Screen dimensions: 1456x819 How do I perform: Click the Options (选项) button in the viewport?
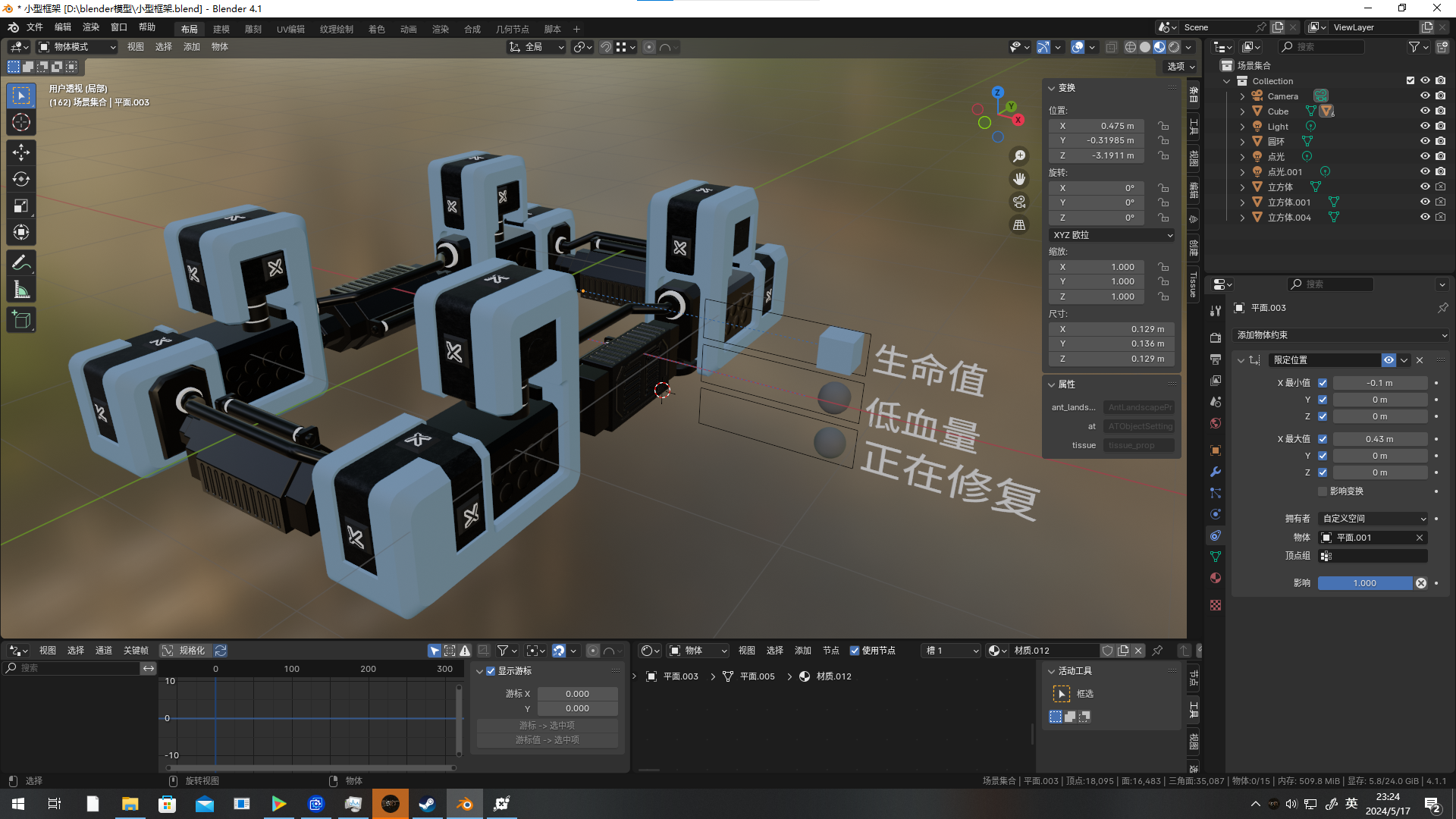1180,67
